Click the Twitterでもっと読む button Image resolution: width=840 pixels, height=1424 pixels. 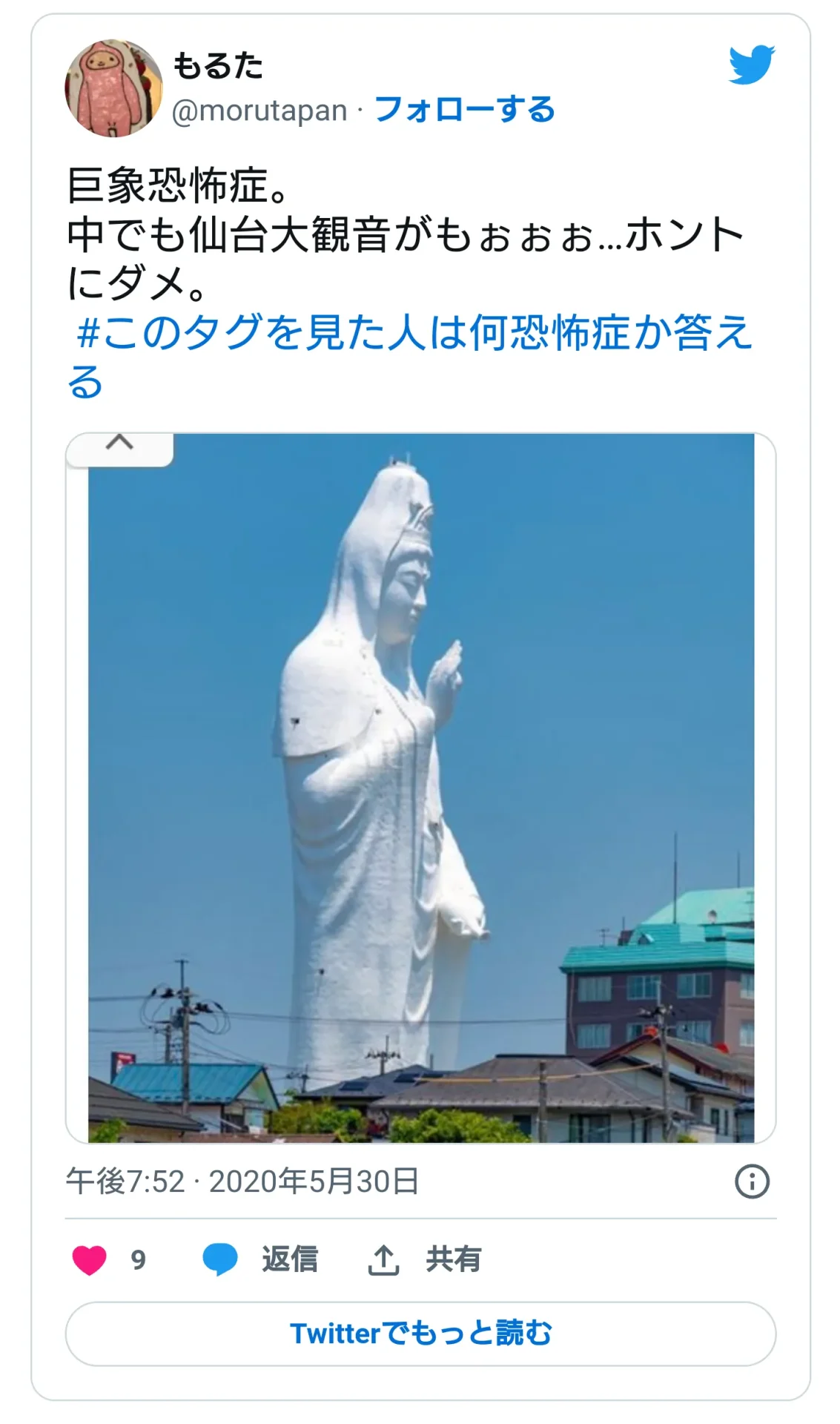[x=420, y=1334]
